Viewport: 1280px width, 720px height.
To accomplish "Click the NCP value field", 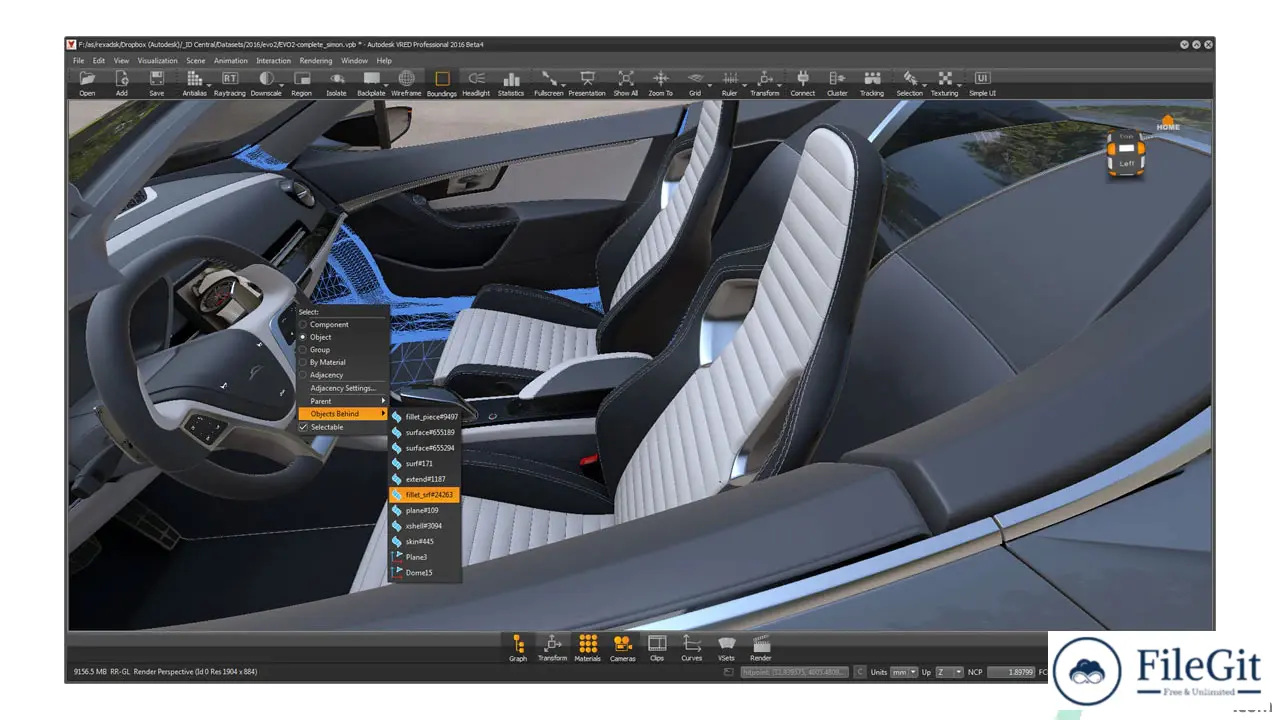I will pos(1012,672).
